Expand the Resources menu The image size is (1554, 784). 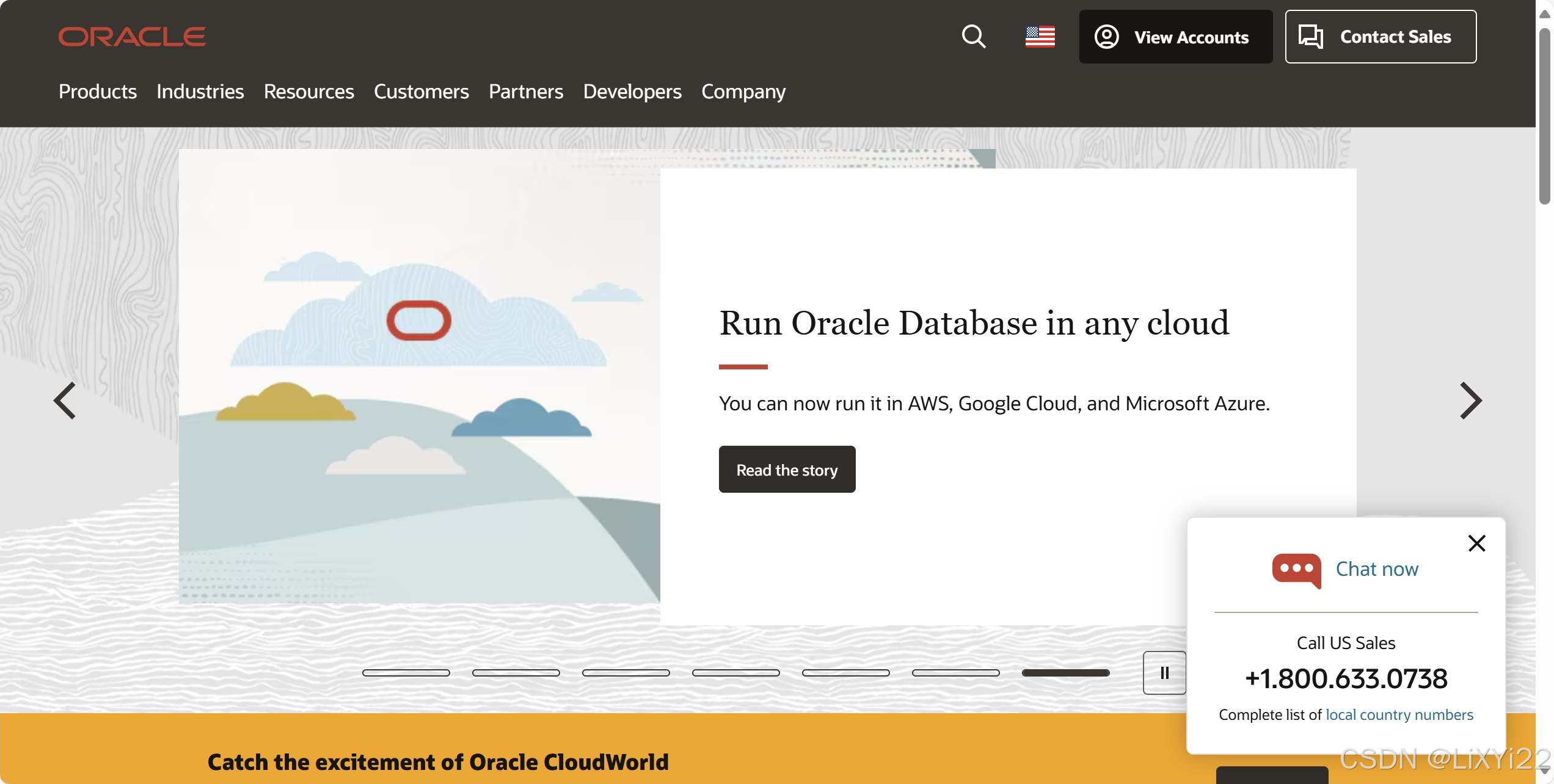point(308,92)
